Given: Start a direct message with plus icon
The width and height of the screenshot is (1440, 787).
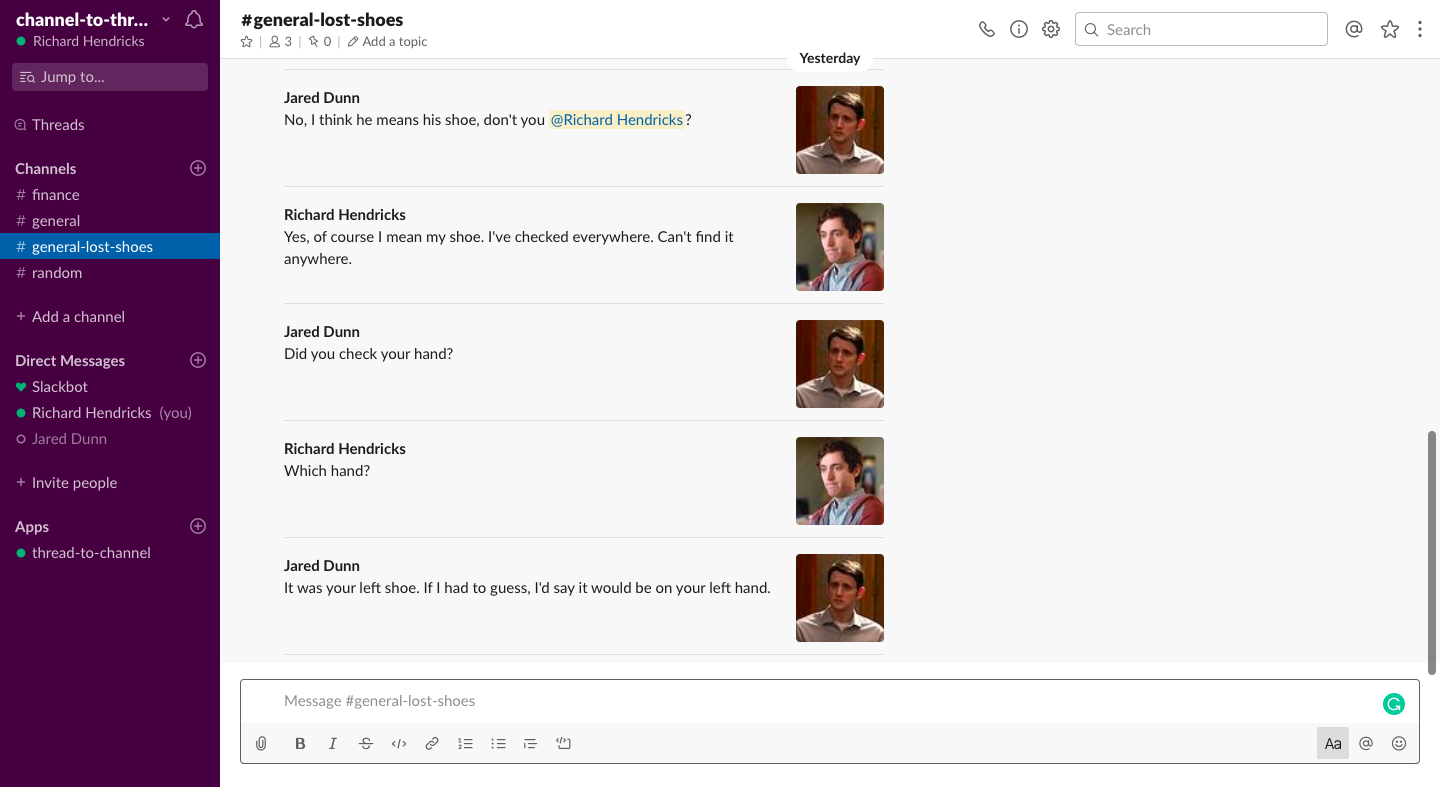Looking at the screenshot, I should coord(198,360).
